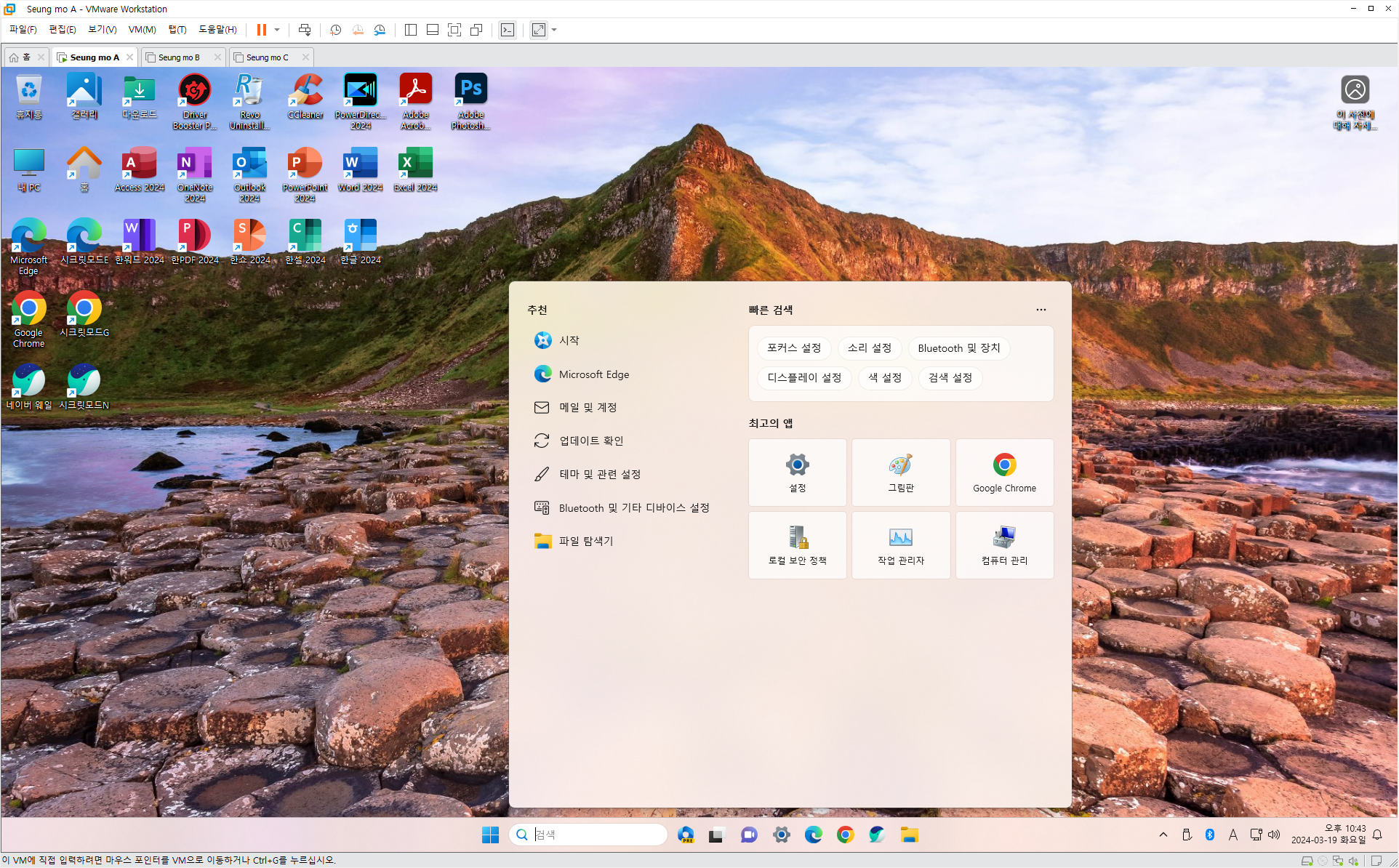
Task: Click the stretch guest display icon
Action: pyautogui.click(x=539, y=30)
